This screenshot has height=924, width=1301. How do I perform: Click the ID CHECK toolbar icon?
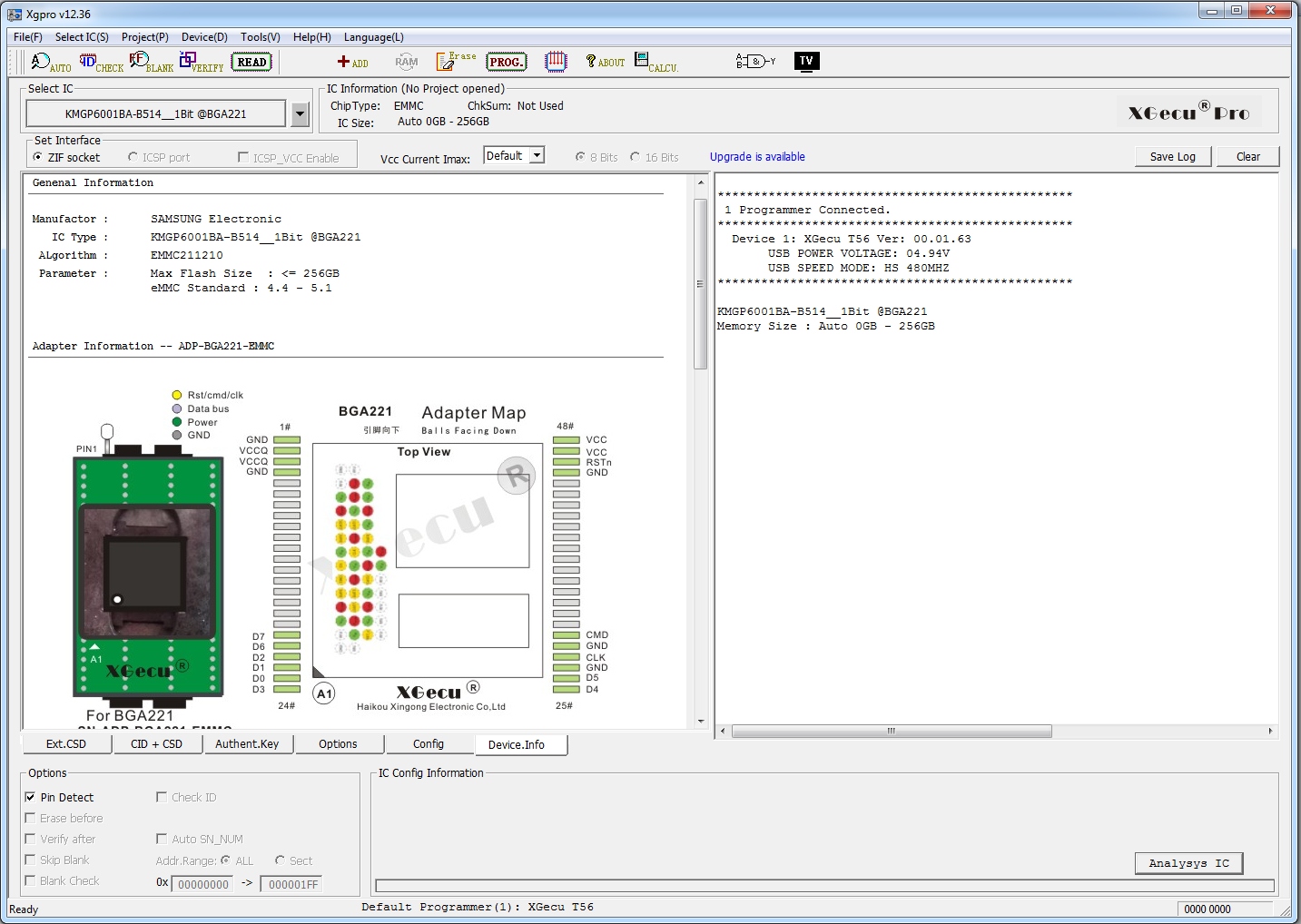click(101, 62)
